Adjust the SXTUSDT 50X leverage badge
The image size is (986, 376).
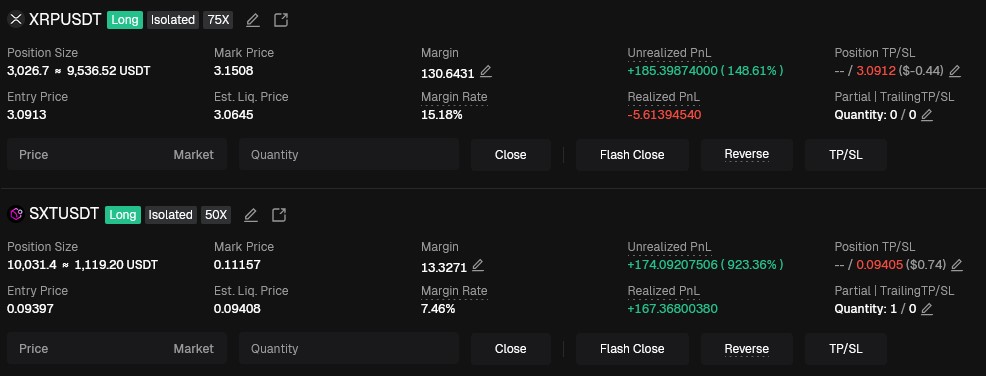point(216,215)
